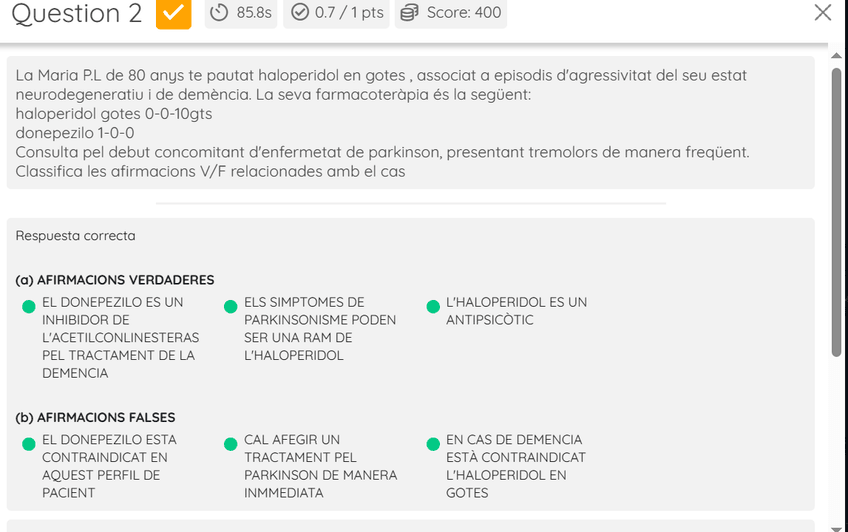Click the scrollbar up arrow
This screenshot has width=848, height=532.
pyautogui.click(x=837, y=54)
